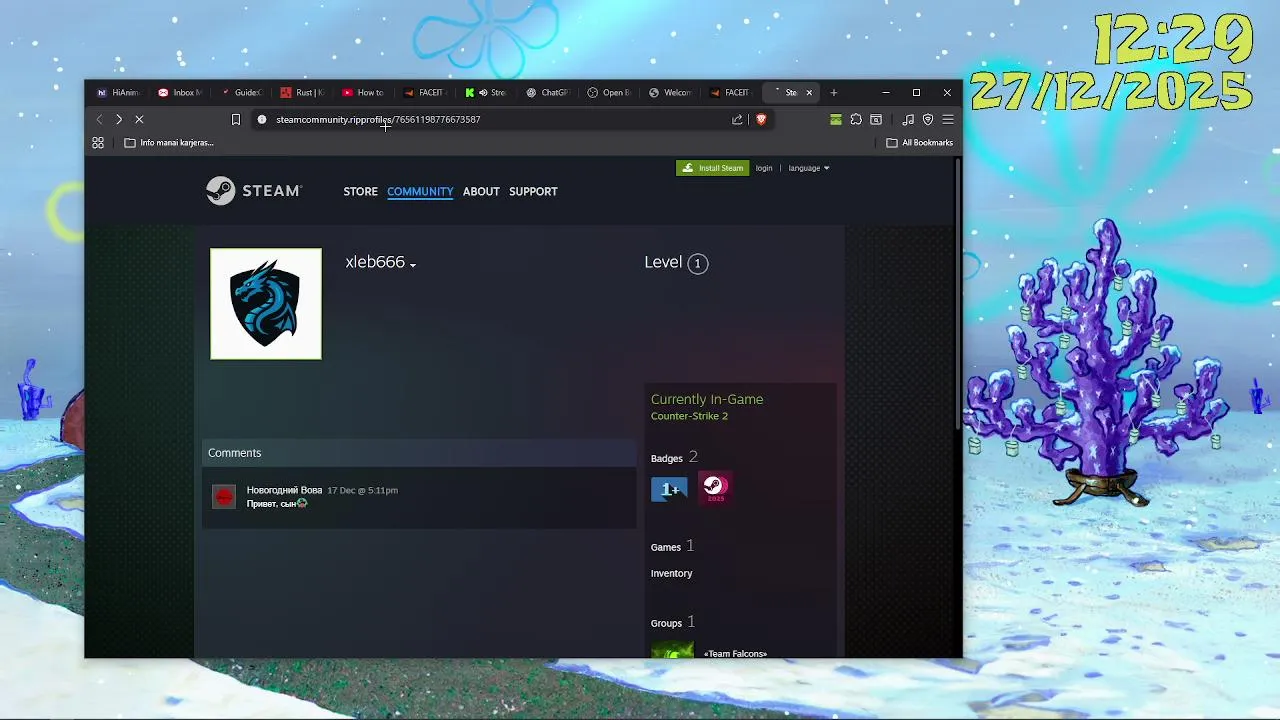Click the Level 1 badge circle
Viewport: 1280px width, 720px height.
pos(697,264)
